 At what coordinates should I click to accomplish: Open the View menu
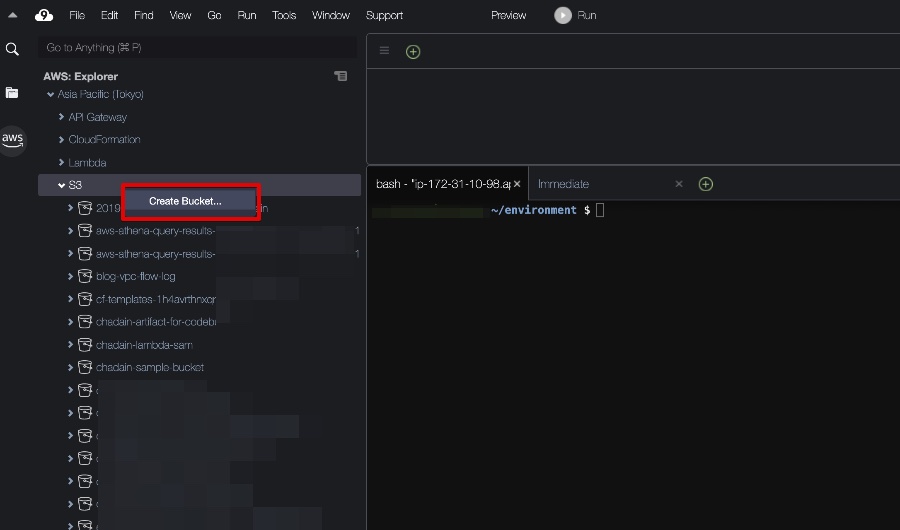(x=180, y=16)
